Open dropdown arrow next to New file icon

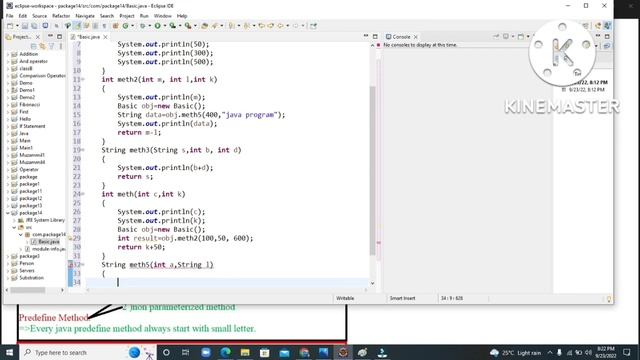click(x=17, y=26)
